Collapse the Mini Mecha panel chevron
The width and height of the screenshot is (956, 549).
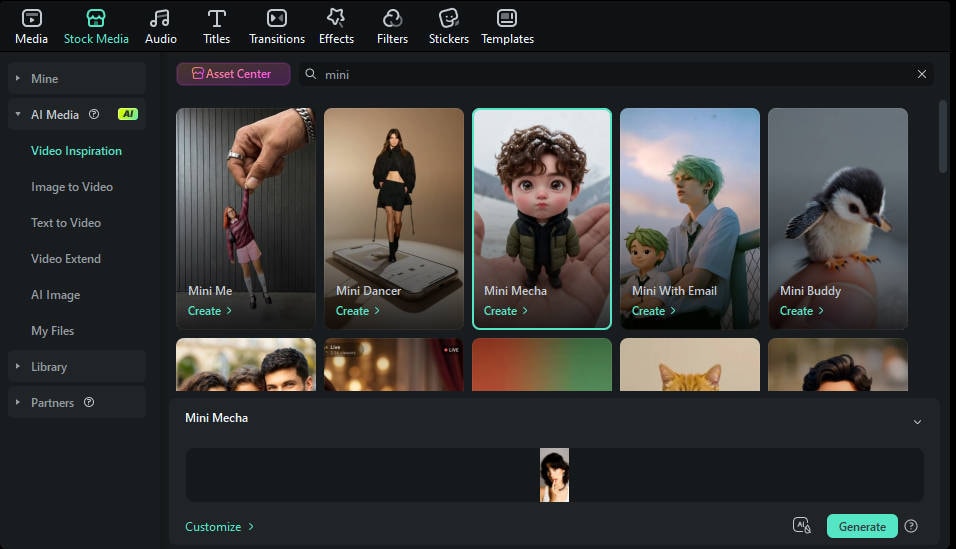(x=917, y=422)
